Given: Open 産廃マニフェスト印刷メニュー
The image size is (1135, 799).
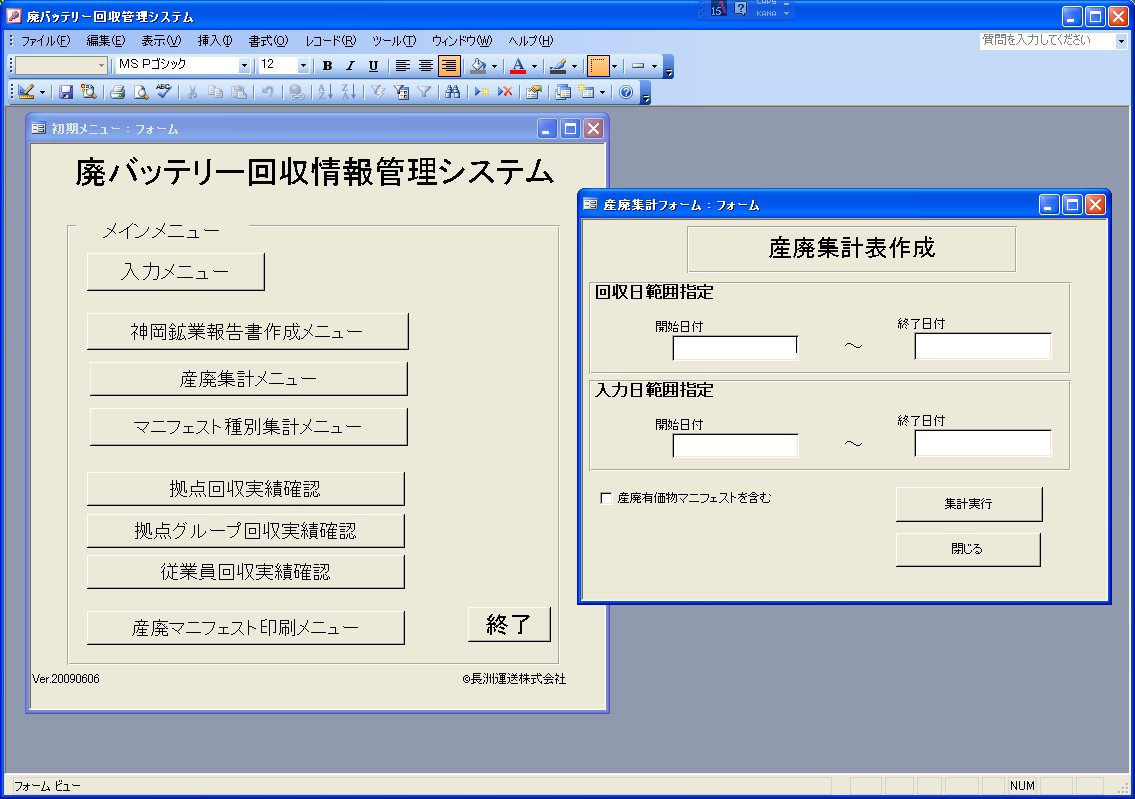Looking at the screenshot, I should (245, 627).
